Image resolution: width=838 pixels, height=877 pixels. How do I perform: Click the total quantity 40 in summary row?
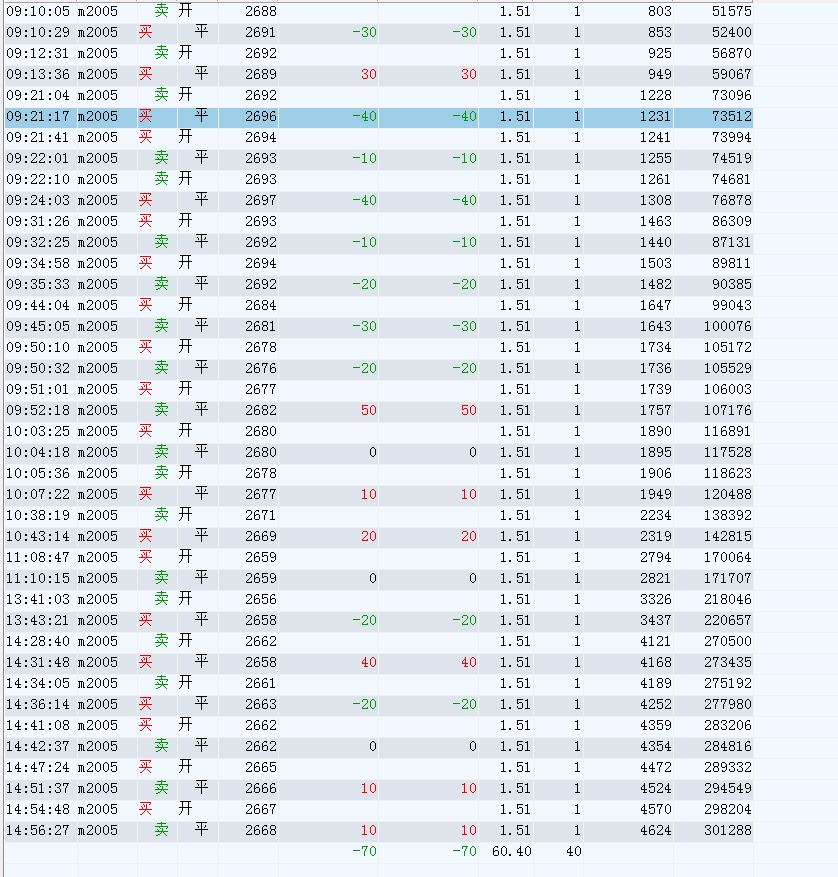tap(572, 851)
